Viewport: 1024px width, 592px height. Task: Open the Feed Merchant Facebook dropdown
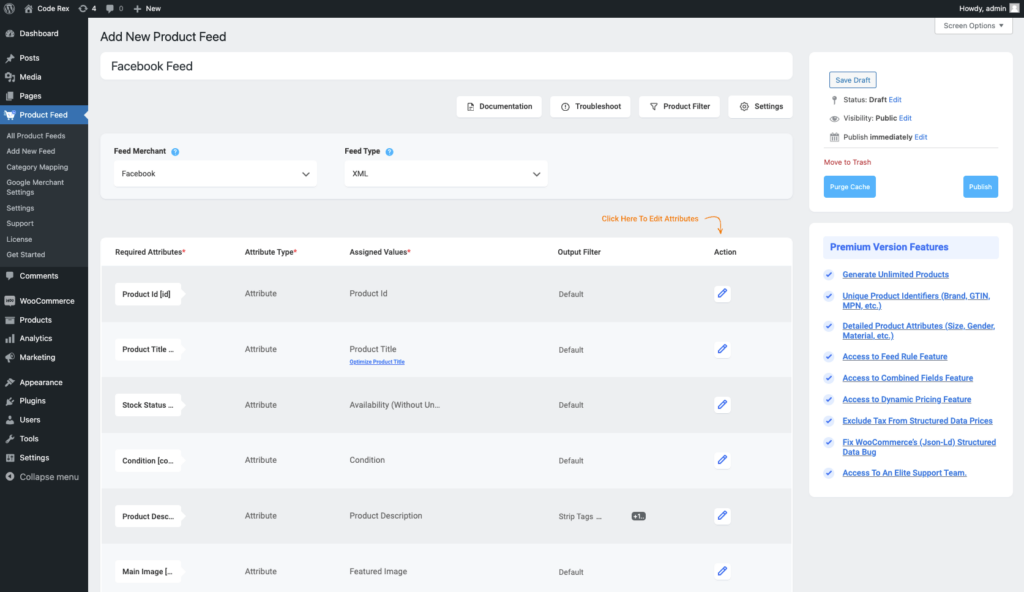point(215,174)
